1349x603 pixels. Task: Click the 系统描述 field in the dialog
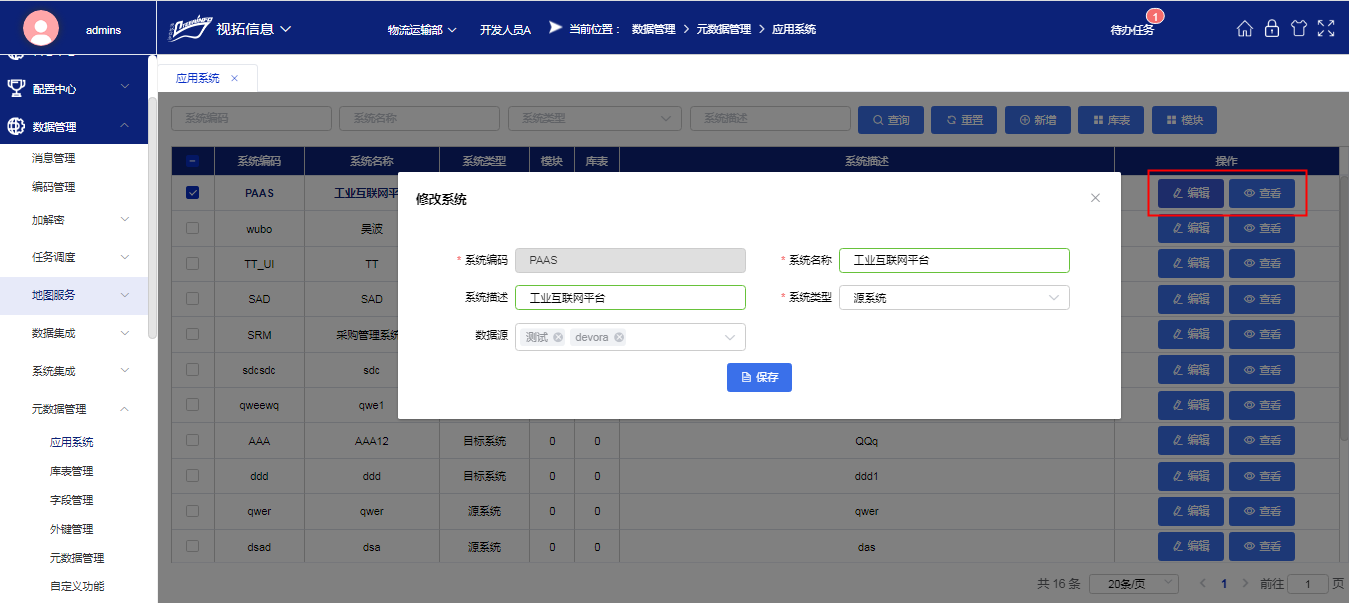[630, 298]
